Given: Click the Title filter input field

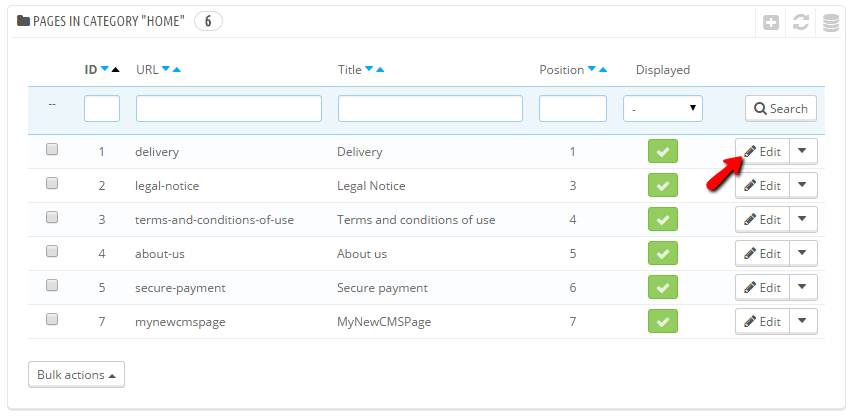Looking at the screenshot, I should coord(430,108).
